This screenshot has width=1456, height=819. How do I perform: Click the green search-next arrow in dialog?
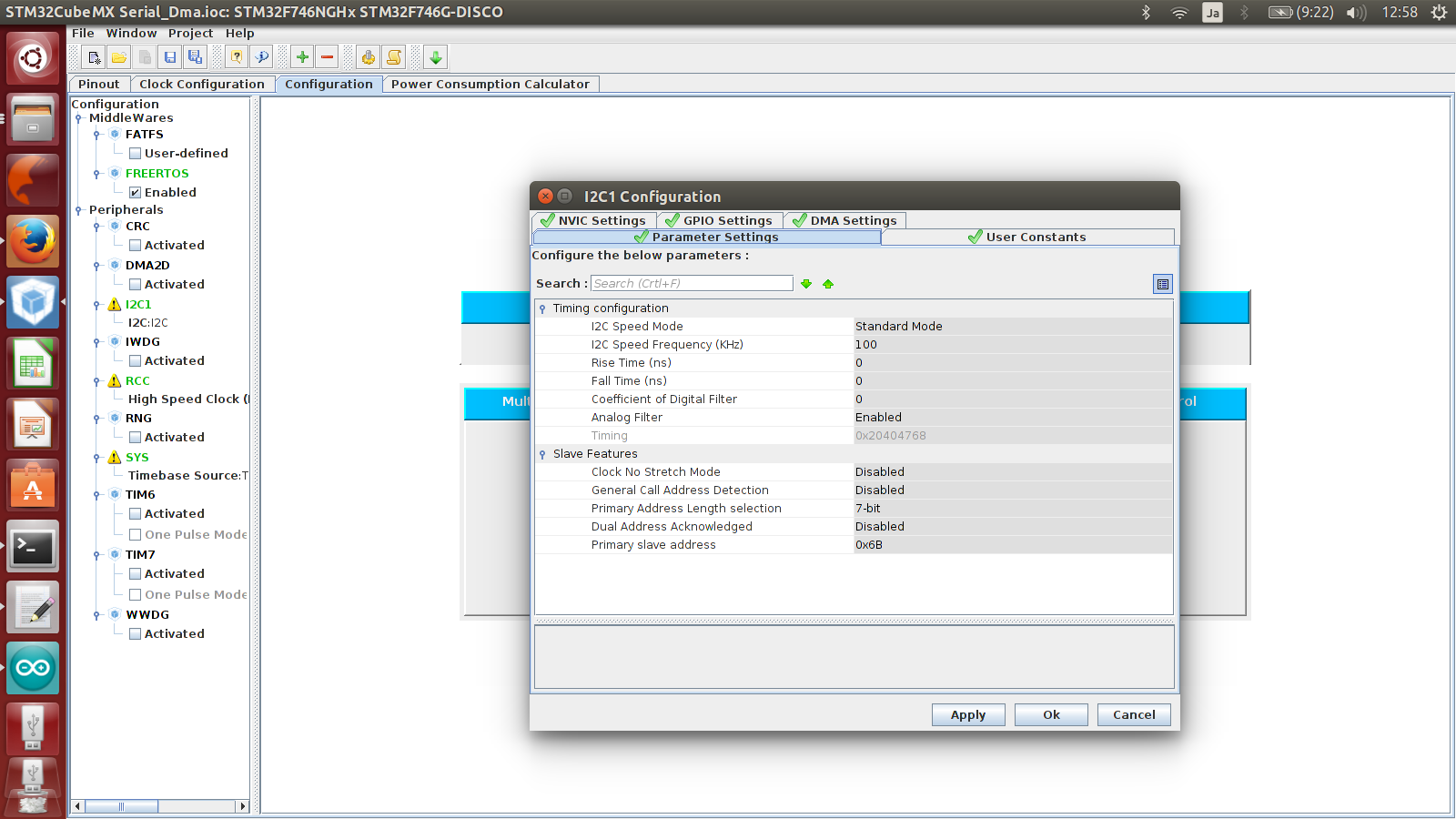[x=806, y=284]
